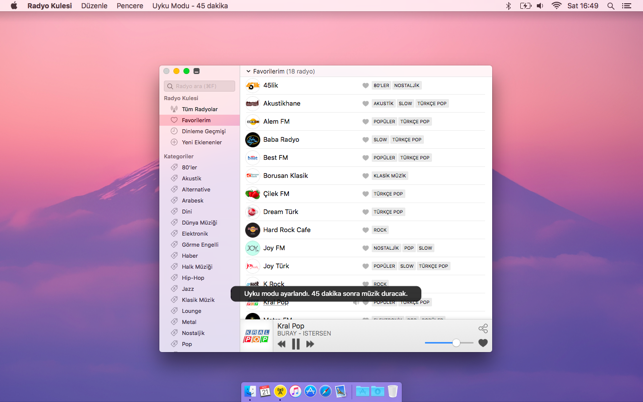Screen dimensions: 643x402
Task: Click the Hard Rock Cafe station logo
Action: click(x=253, y=230)
